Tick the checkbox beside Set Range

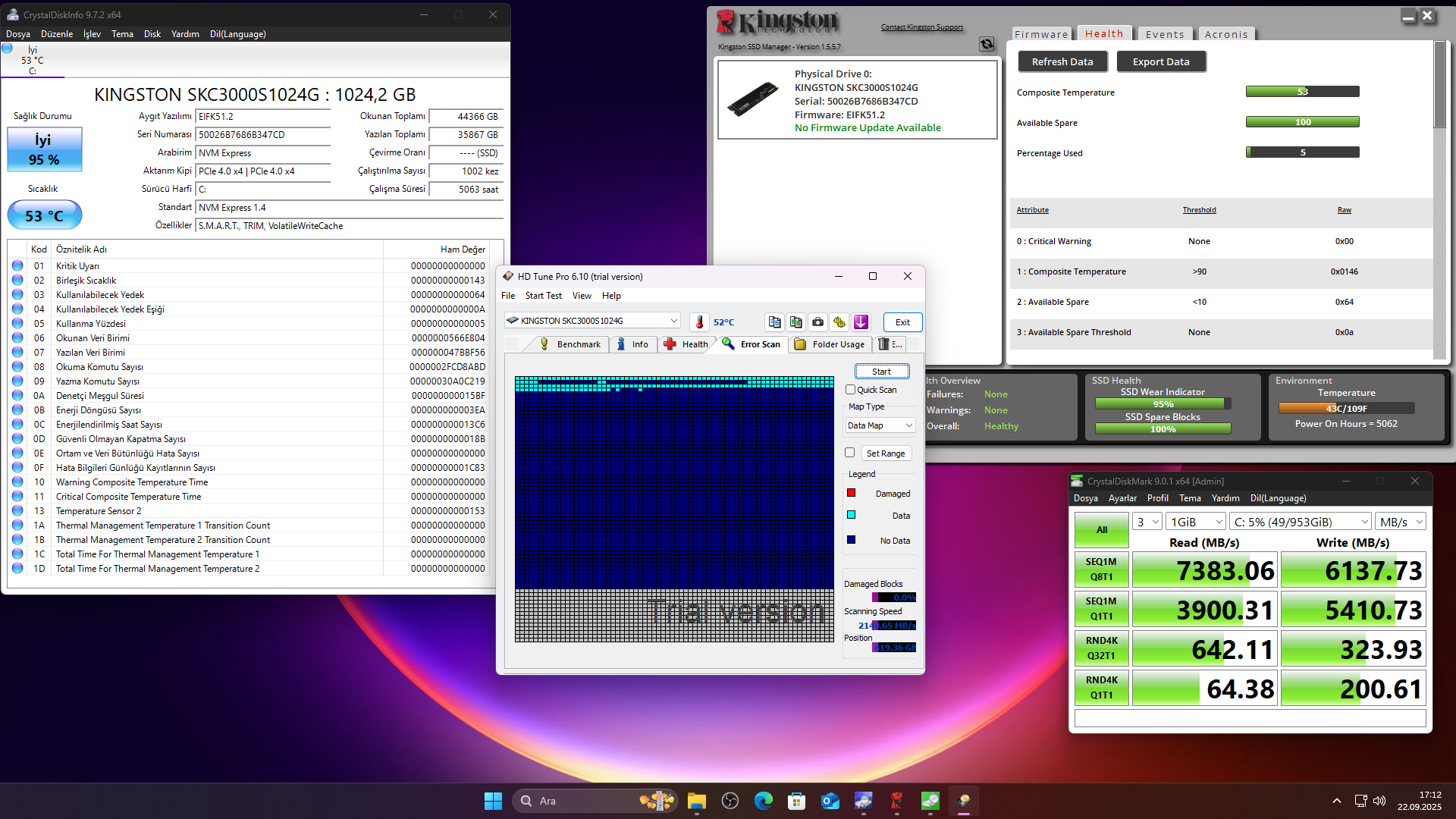pyautogui.click(x=850, y=453)
